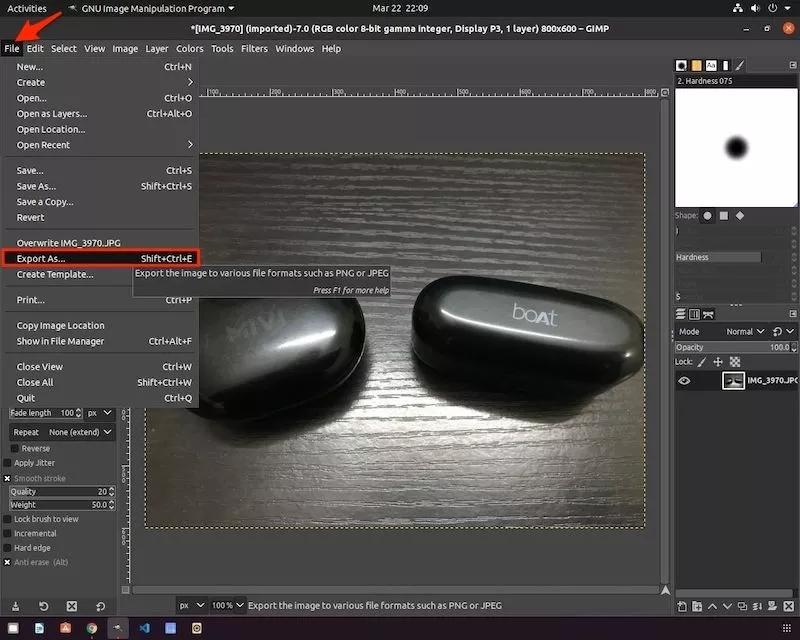The height and width of the screenshot is (640, 800).
Task: Switch to the Layers tab icon
Action: tap(681, 314)
